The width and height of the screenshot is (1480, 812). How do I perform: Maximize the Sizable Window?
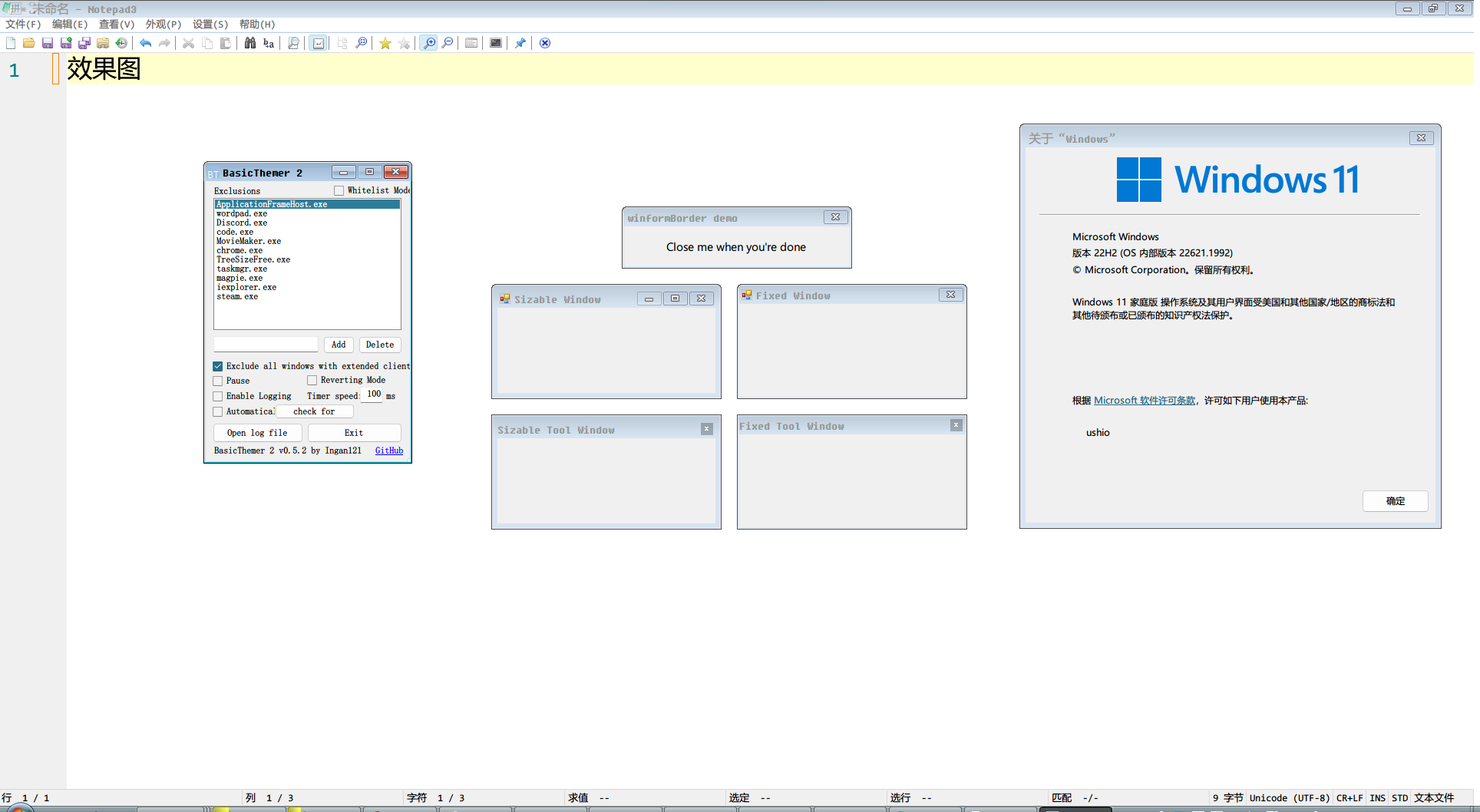click(676, 299)
